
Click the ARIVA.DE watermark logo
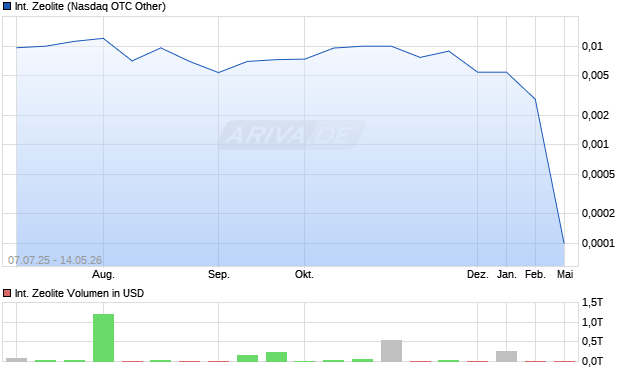(x=291, y=135)
